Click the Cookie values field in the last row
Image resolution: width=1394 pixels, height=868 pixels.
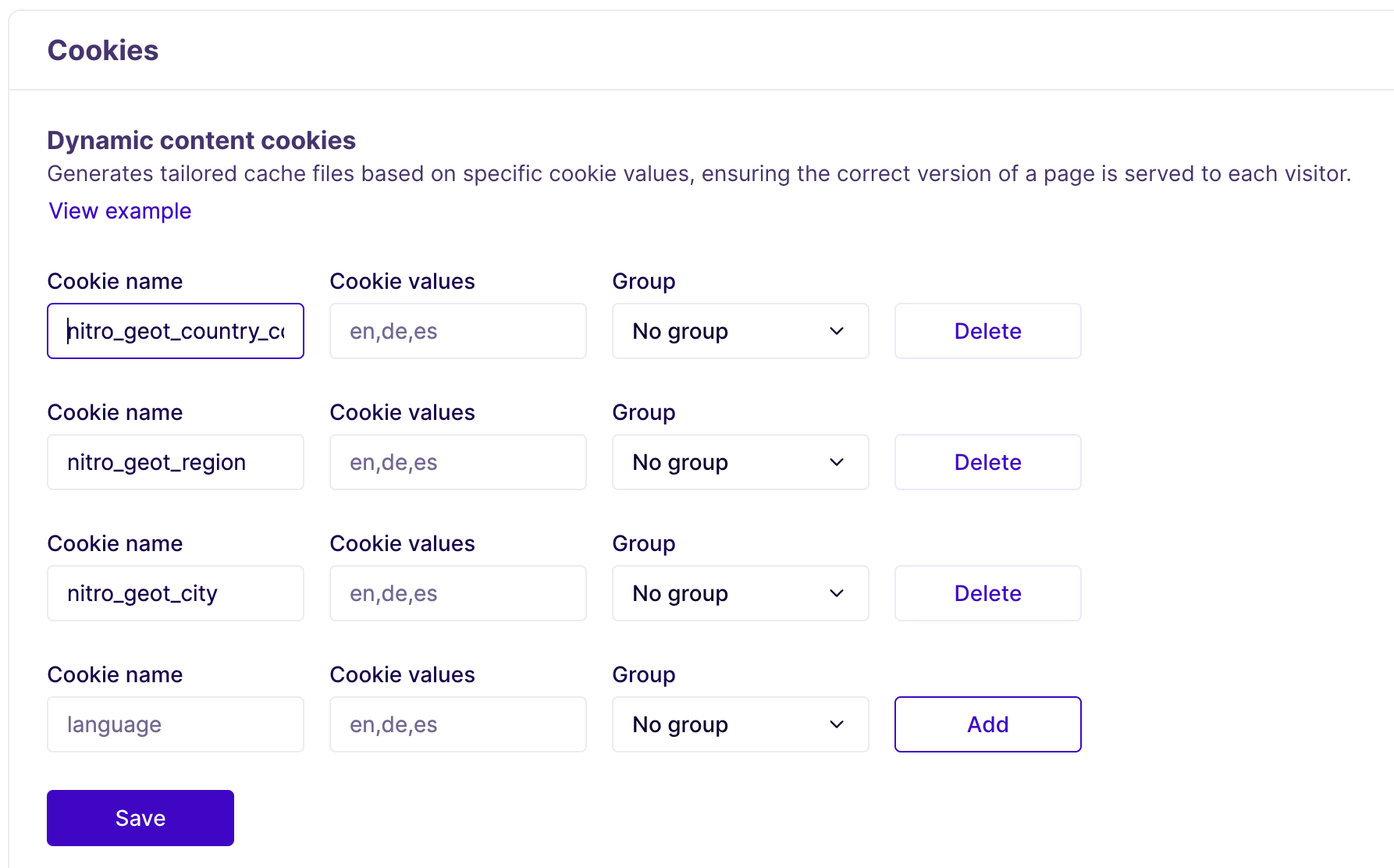click(457, 724)
